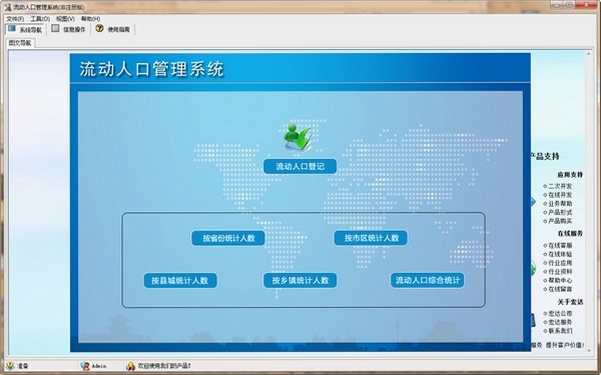Open the 视图(V) menu
Viewport: 601px width, 375px height.
(x=66, y=18)
